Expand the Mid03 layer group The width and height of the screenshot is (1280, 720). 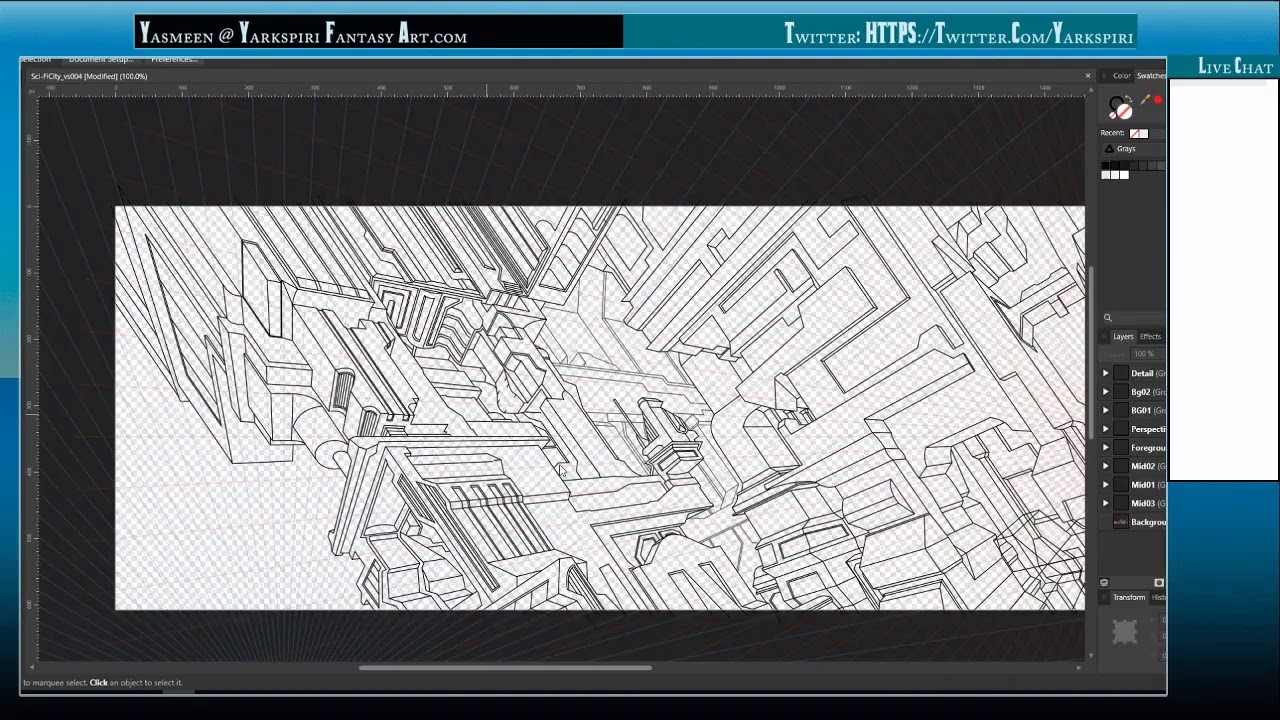coord(1106,503)
